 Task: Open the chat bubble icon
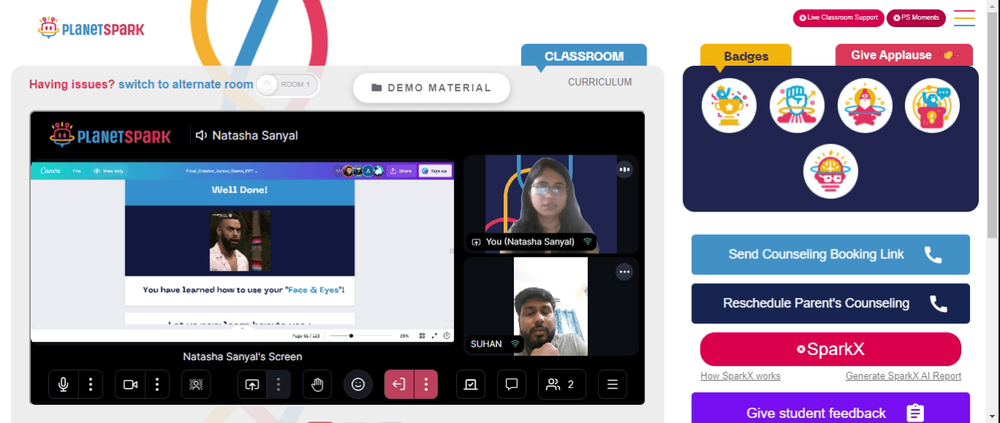point(511,385)
